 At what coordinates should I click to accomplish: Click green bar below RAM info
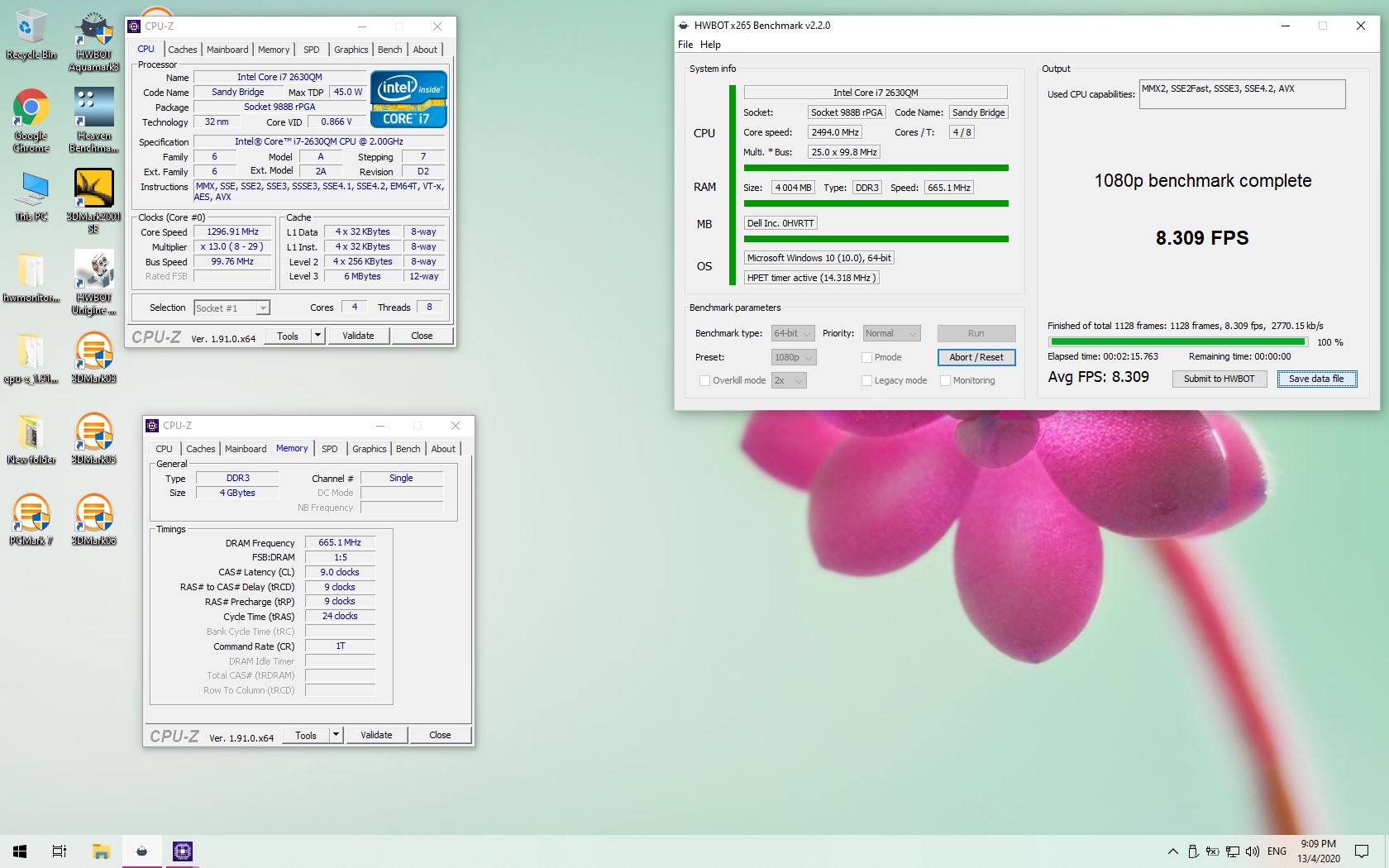876,203
